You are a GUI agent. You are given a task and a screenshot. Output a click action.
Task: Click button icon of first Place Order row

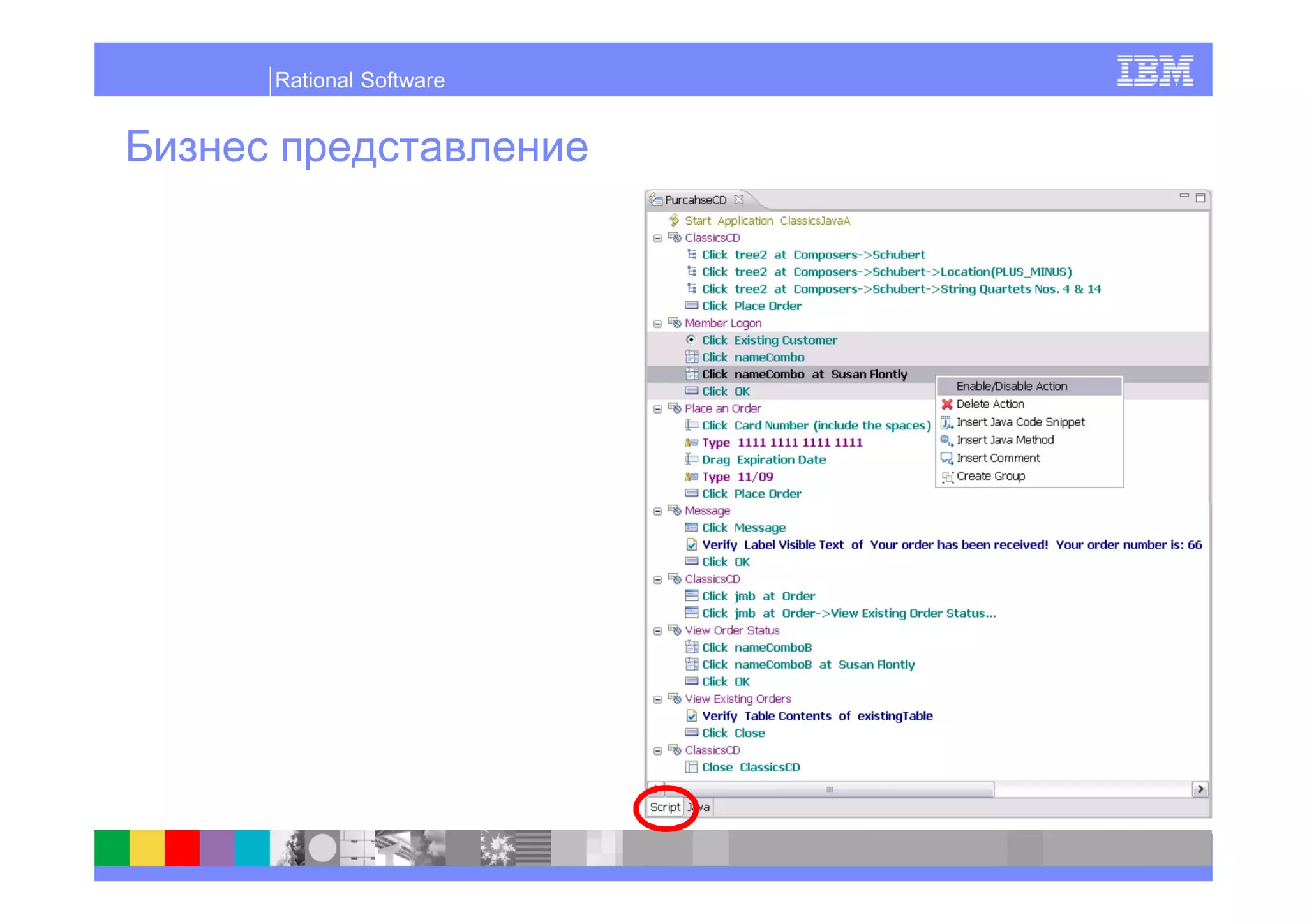coord(691,306)
